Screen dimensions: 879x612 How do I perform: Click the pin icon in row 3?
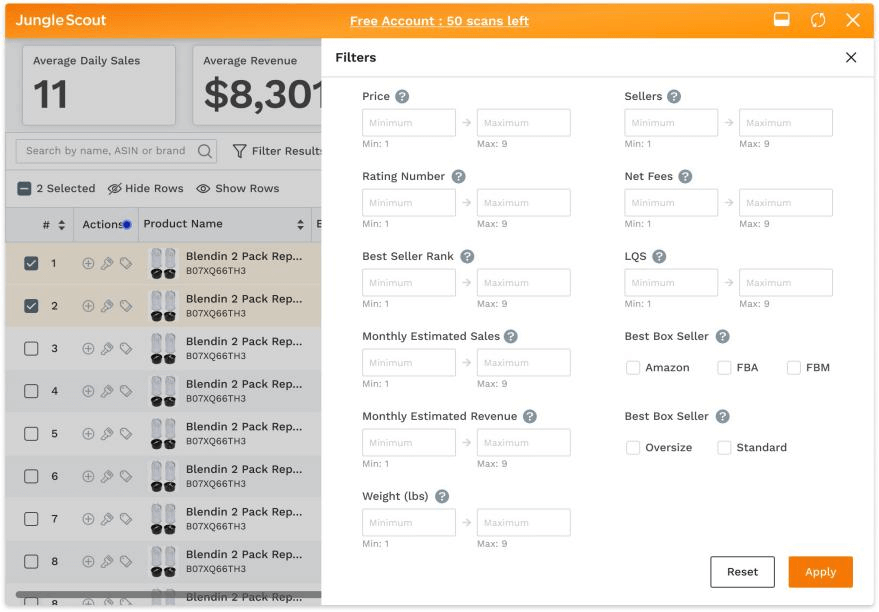tap(107, 349)
